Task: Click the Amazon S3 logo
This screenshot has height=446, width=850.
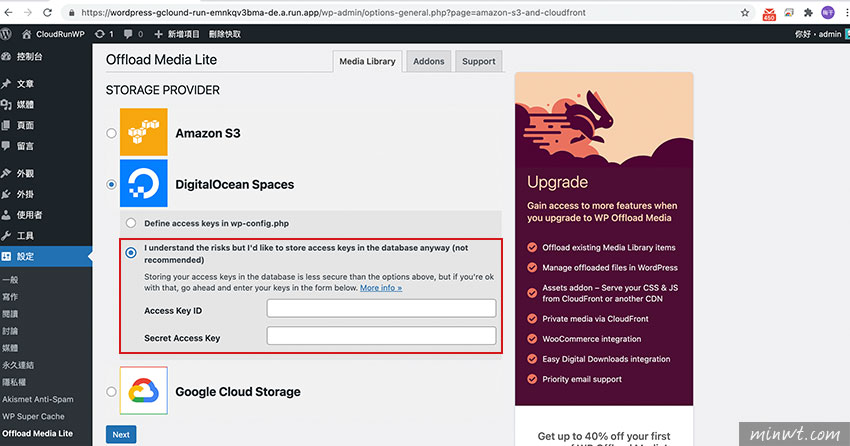Action: [x=144, y=132]
